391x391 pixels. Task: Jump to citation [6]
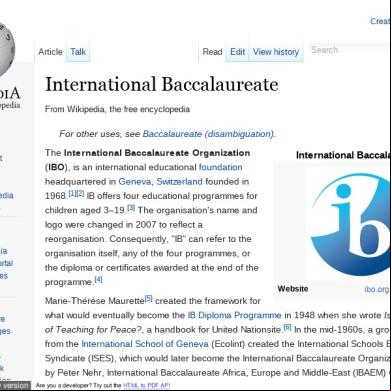coord(287,327)
